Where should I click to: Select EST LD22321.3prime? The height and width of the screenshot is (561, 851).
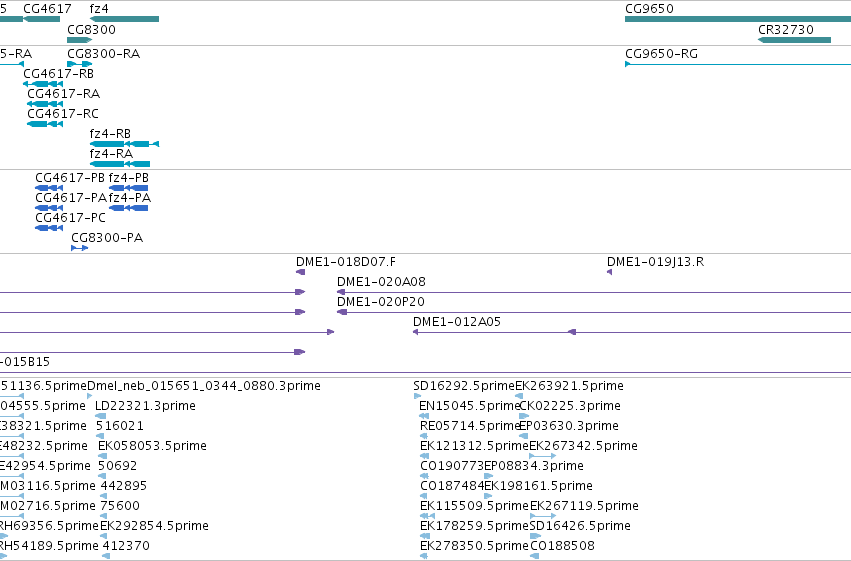click(x=145, y=406)
